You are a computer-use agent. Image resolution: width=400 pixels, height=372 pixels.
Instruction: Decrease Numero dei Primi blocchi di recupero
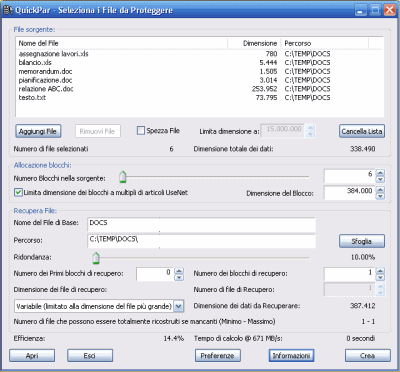[x=179, y=278]
